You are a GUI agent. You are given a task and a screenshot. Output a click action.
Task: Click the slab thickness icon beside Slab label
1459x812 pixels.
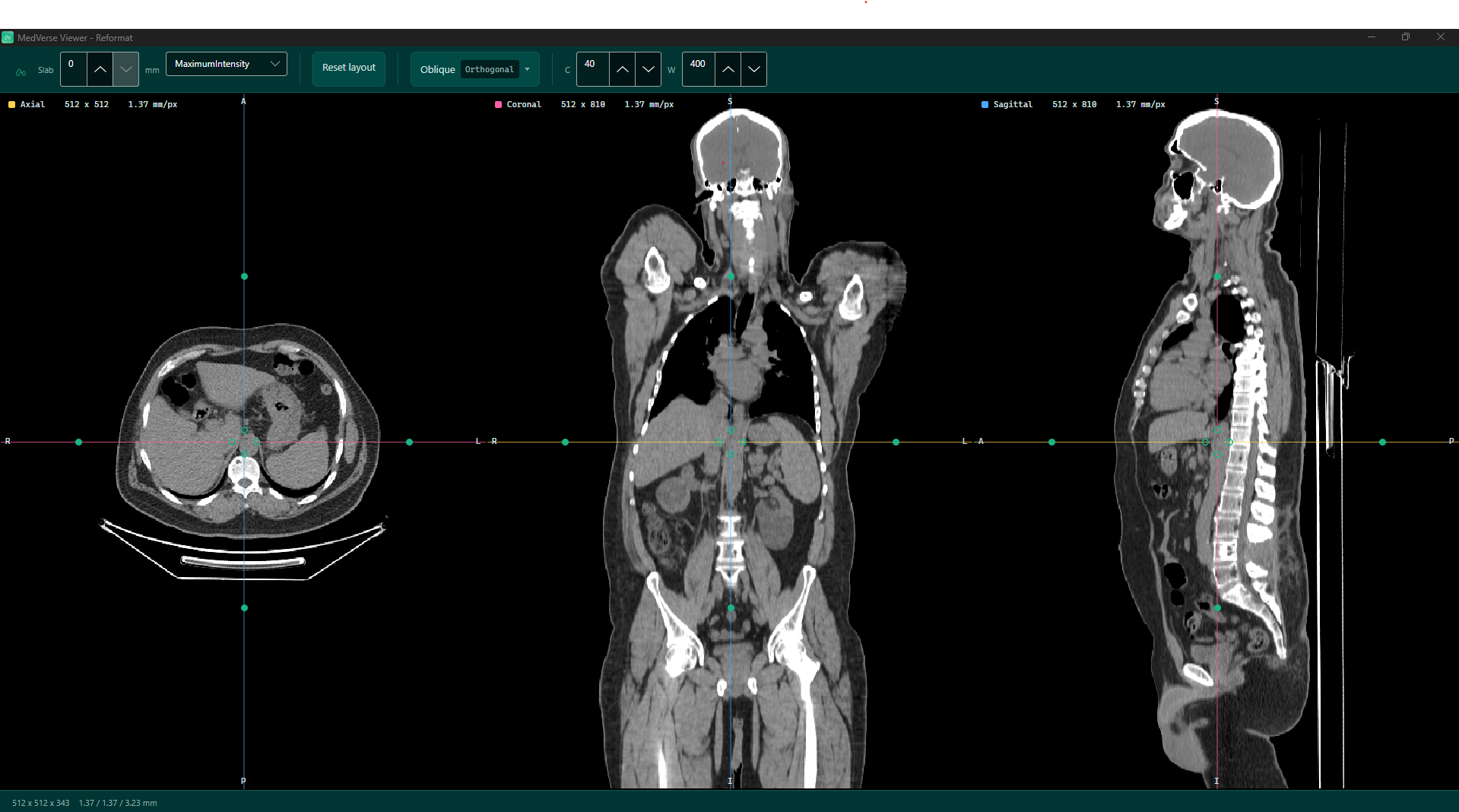click(x=21, y=71)
